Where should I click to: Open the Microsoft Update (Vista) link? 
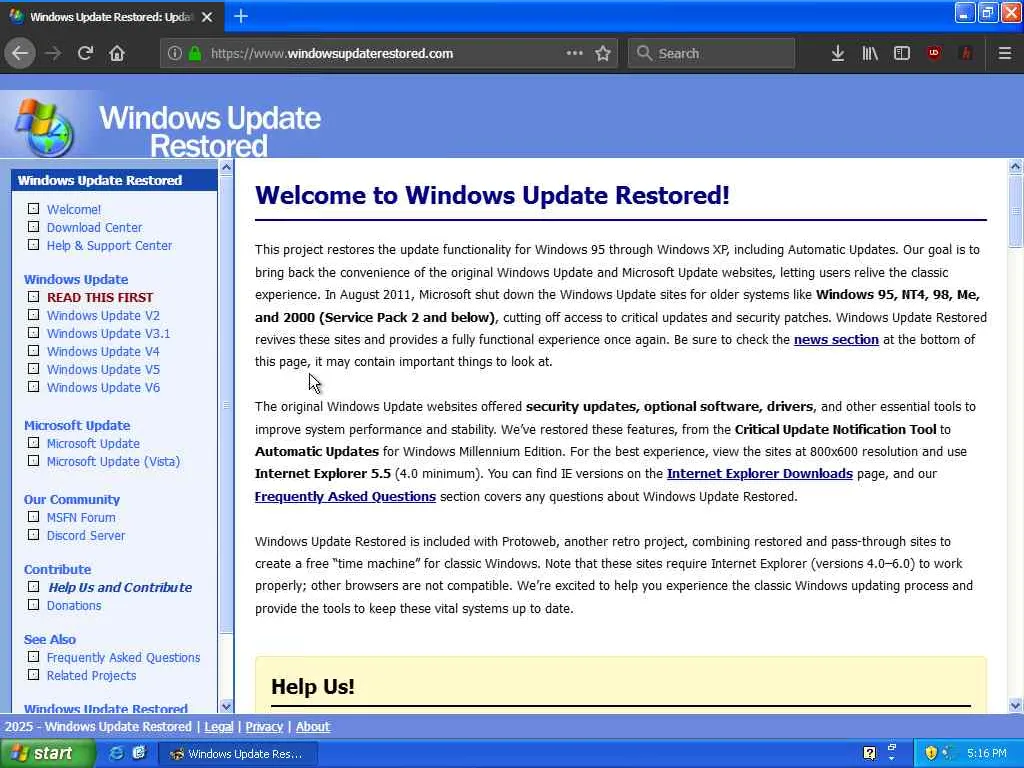(x=113, y=461)
